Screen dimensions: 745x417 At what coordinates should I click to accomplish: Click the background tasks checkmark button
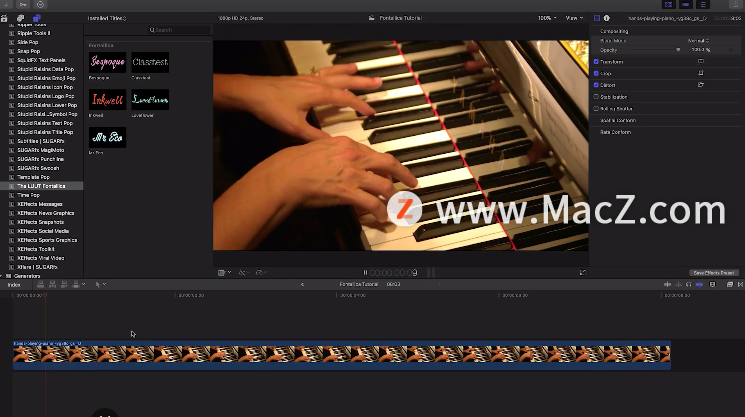pos(40,4)
